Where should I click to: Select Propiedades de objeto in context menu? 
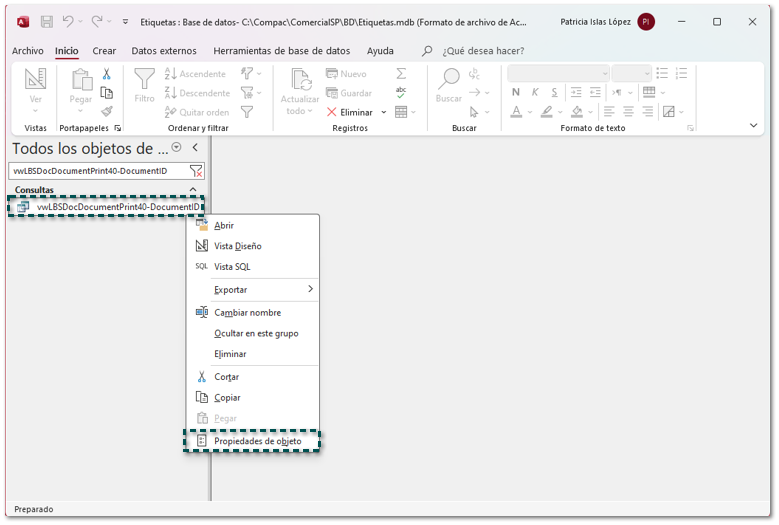(257, 441)
